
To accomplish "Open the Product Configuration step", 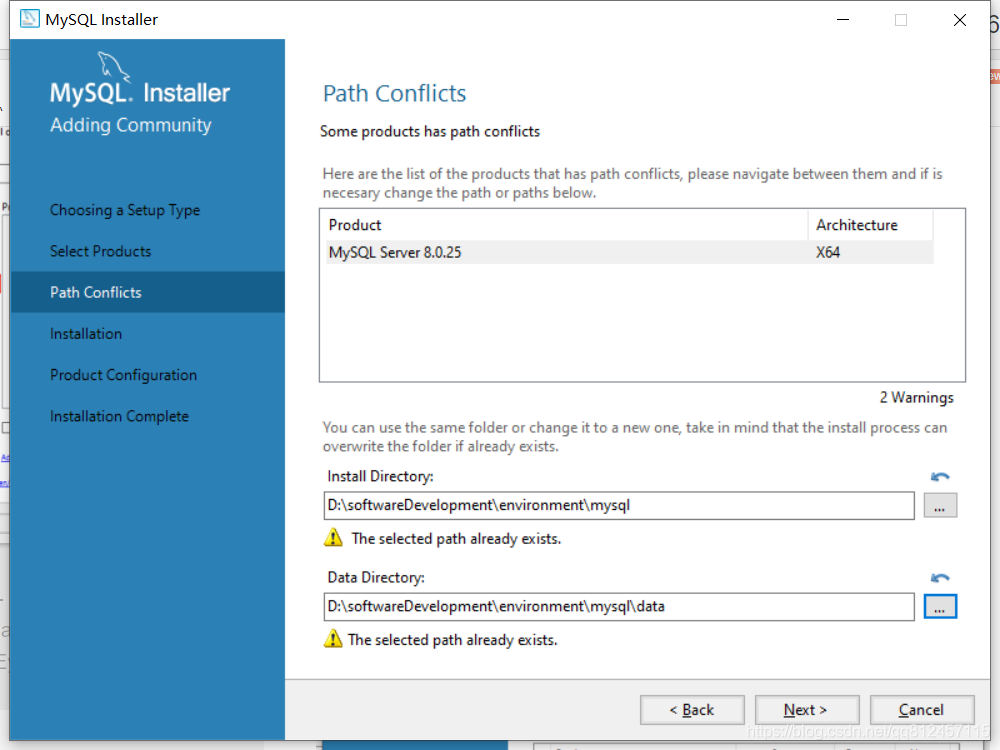I will 124,375.
